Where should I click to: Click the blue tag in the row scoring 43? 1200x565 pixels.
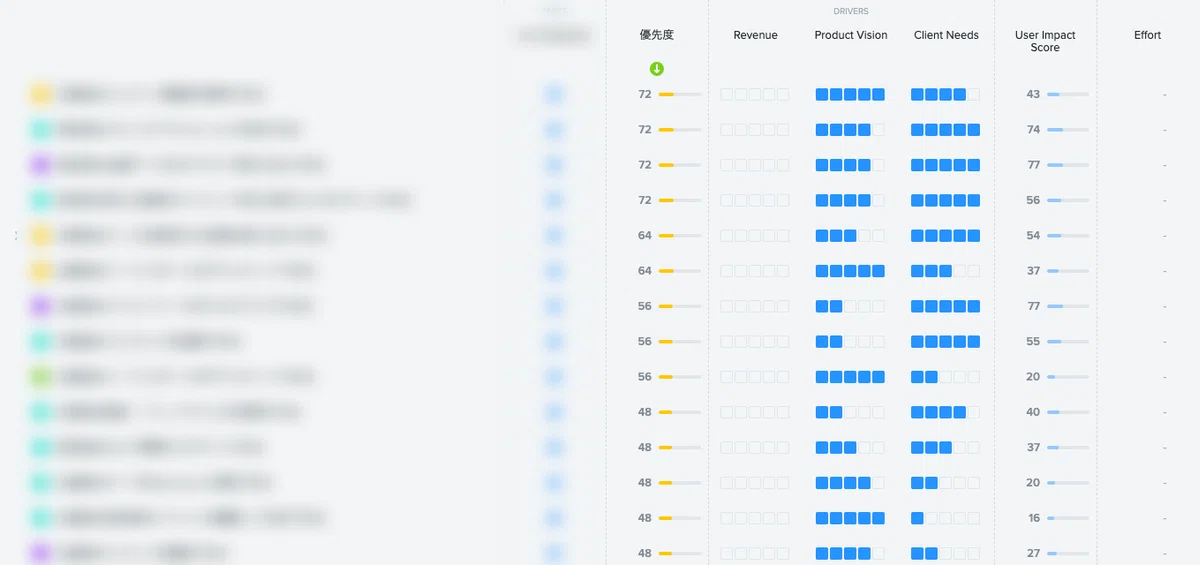(554, 95)
